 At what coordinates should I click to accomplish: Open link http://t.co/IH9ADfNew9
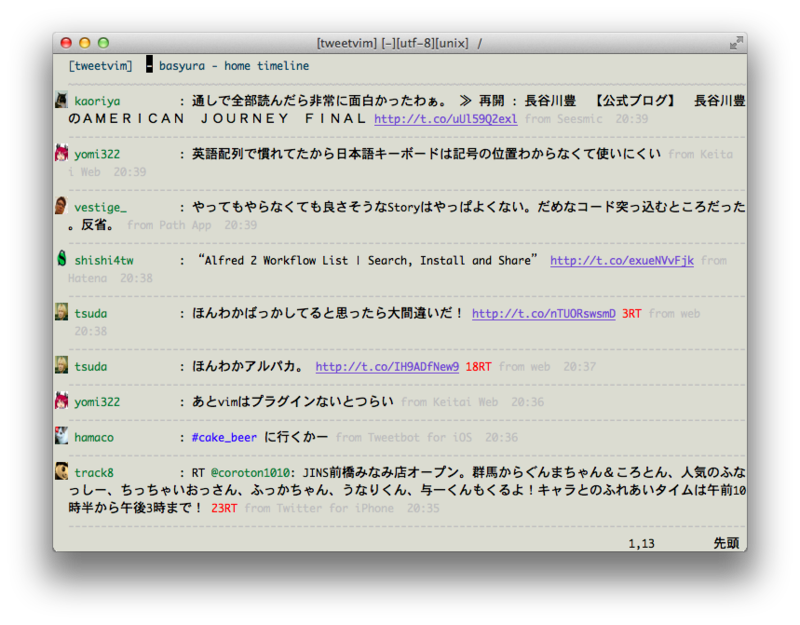(387, 367)
